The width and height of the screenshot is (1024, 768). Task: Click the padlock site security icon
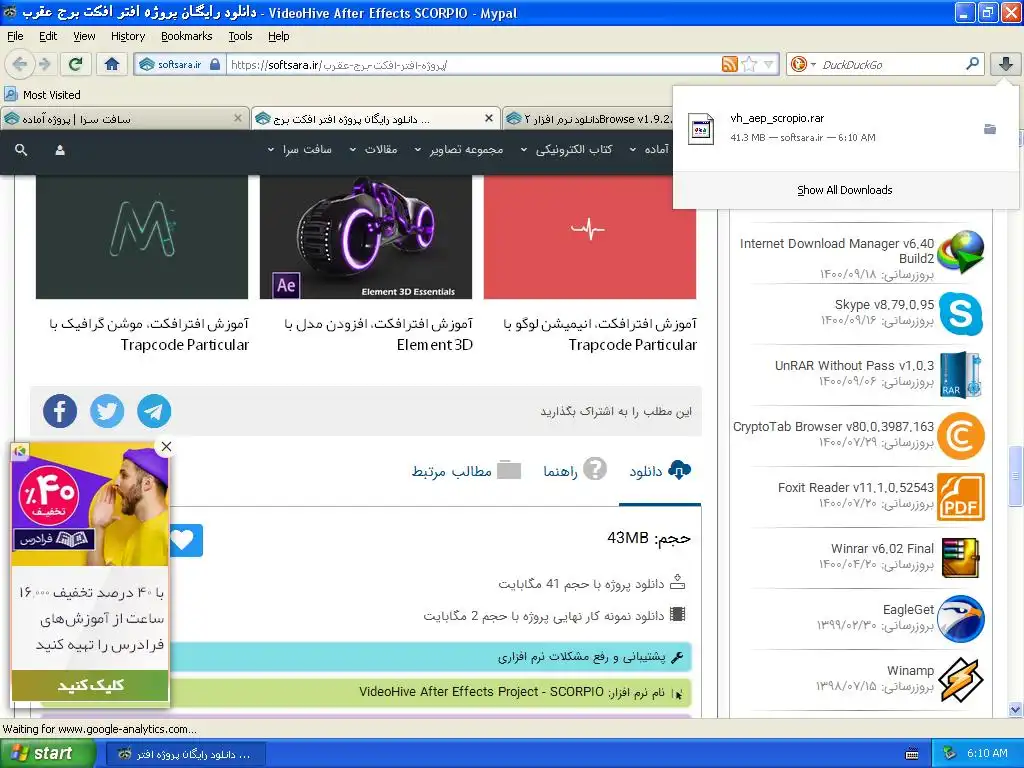(x=215, y=65)
